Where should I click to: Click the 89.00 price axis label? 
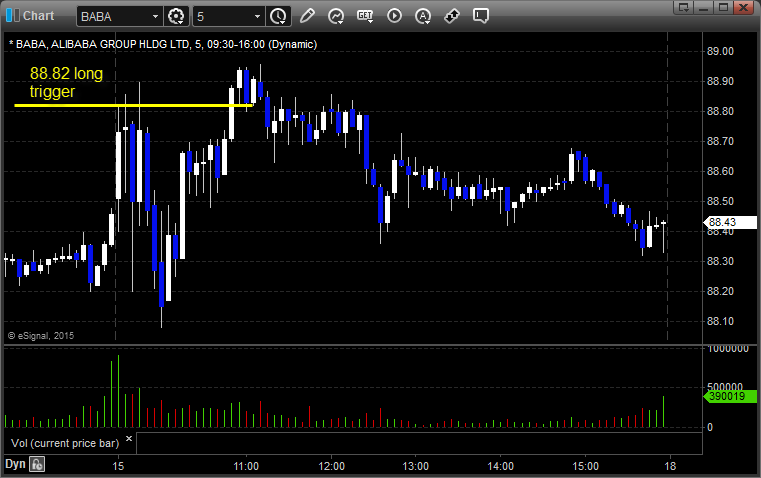click(x=720, y=51)
